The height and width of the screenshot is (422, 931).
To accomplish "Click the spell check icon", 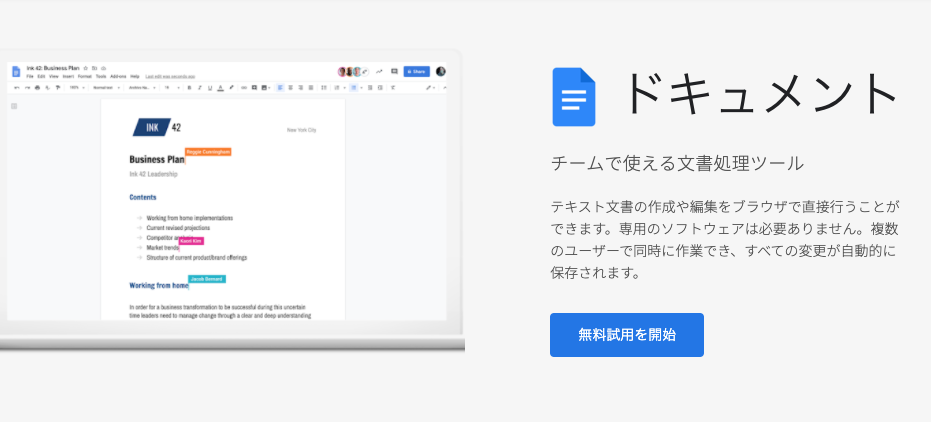I will coord(48,88).
